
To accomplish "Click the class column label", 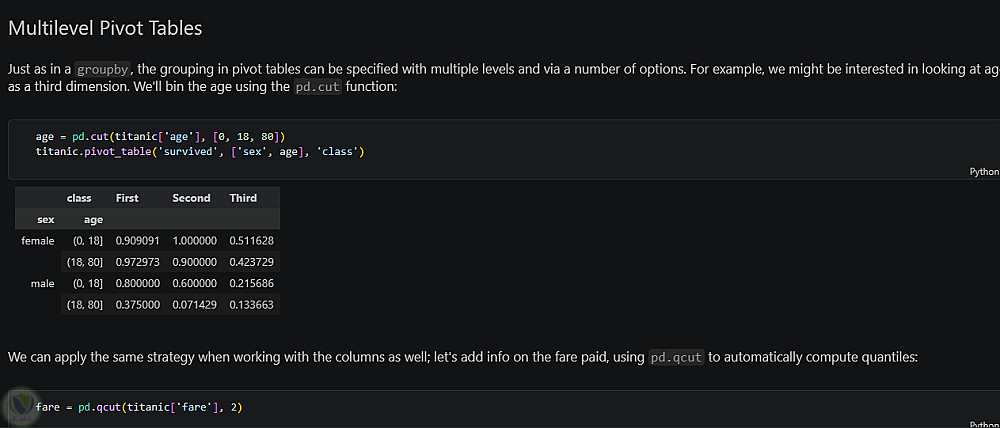I will coord(79,198).
